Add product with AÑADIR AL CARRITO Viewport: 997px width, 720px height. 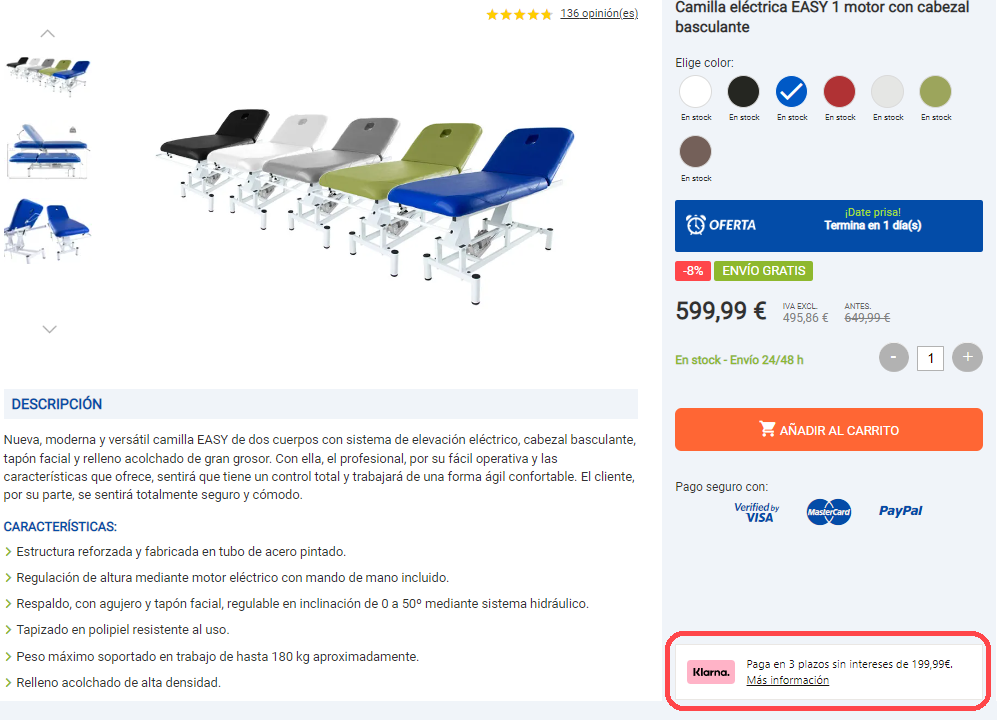[x=829, y=430]
